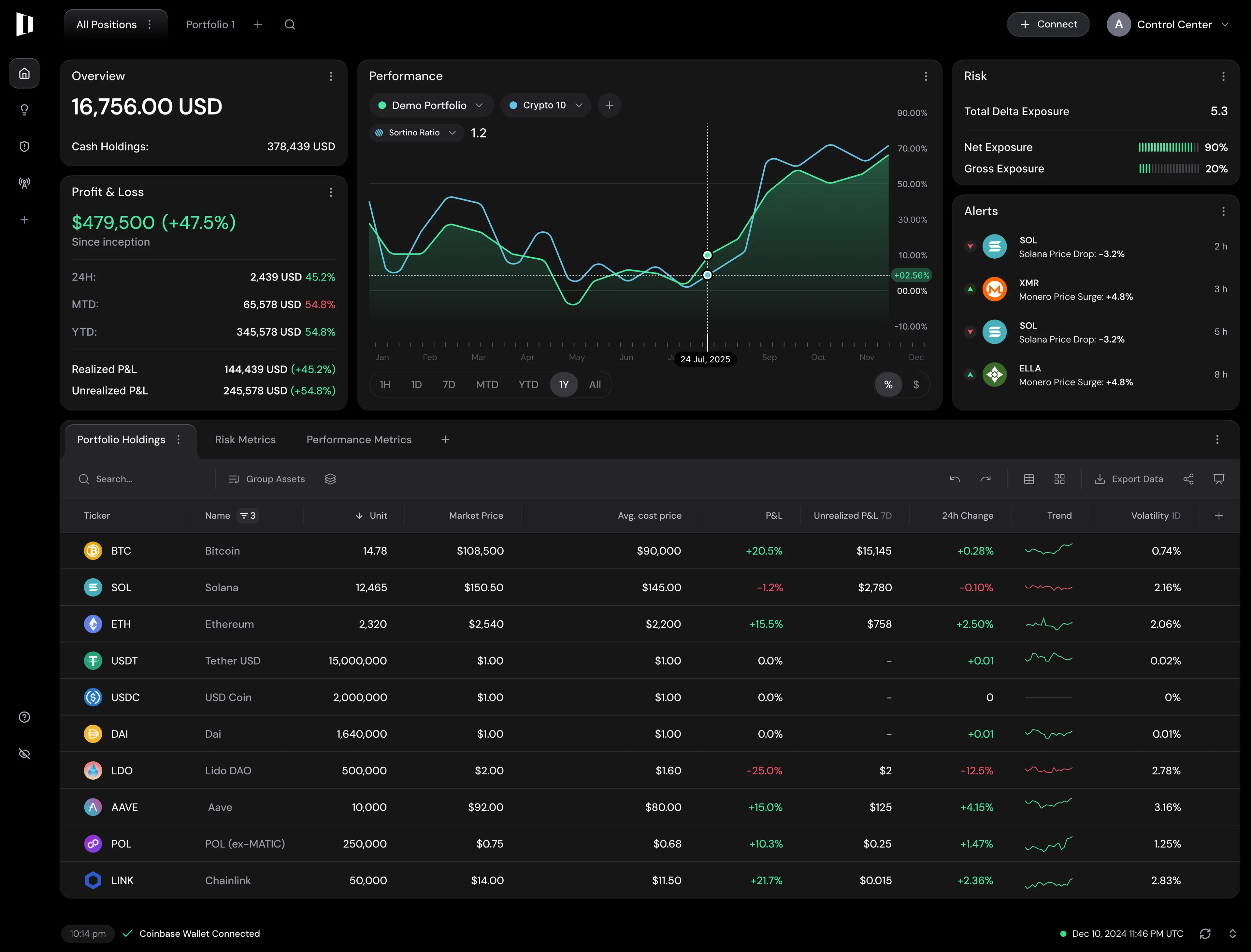
Task: Open the lightbulb insights sidebar icon
Action: coord(24,110)
